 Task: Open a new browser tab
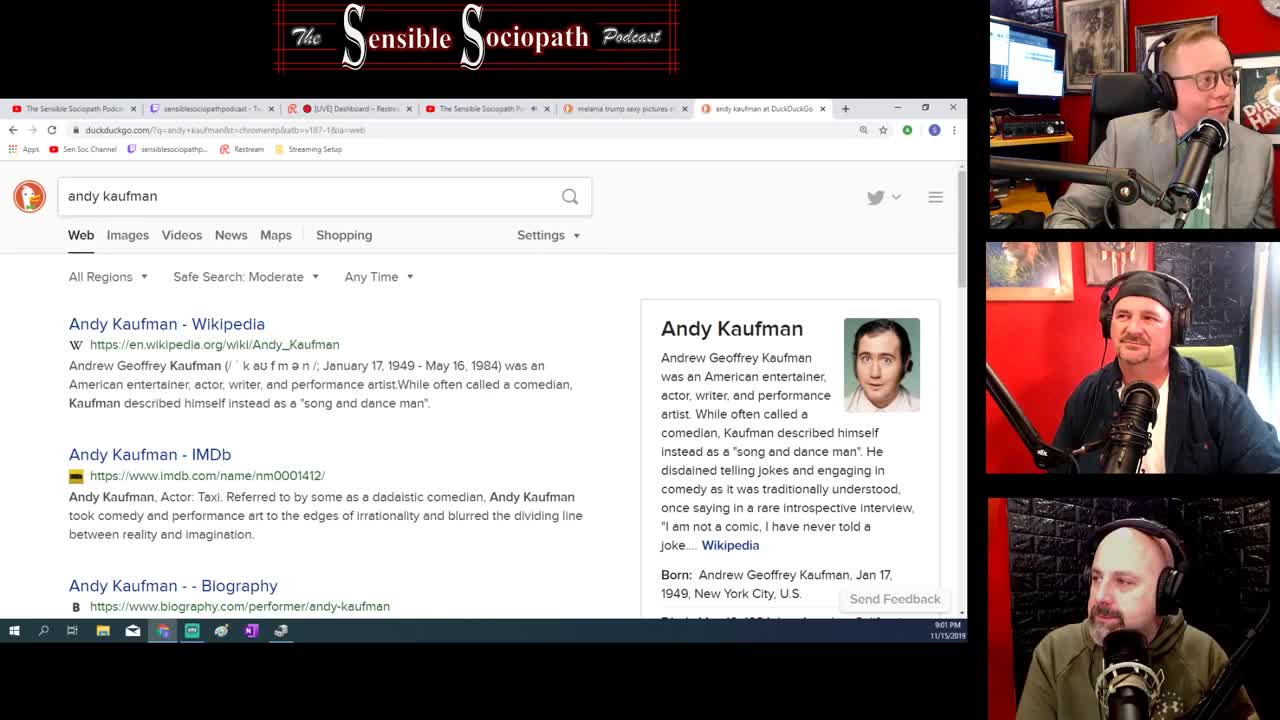pos(845,108)
